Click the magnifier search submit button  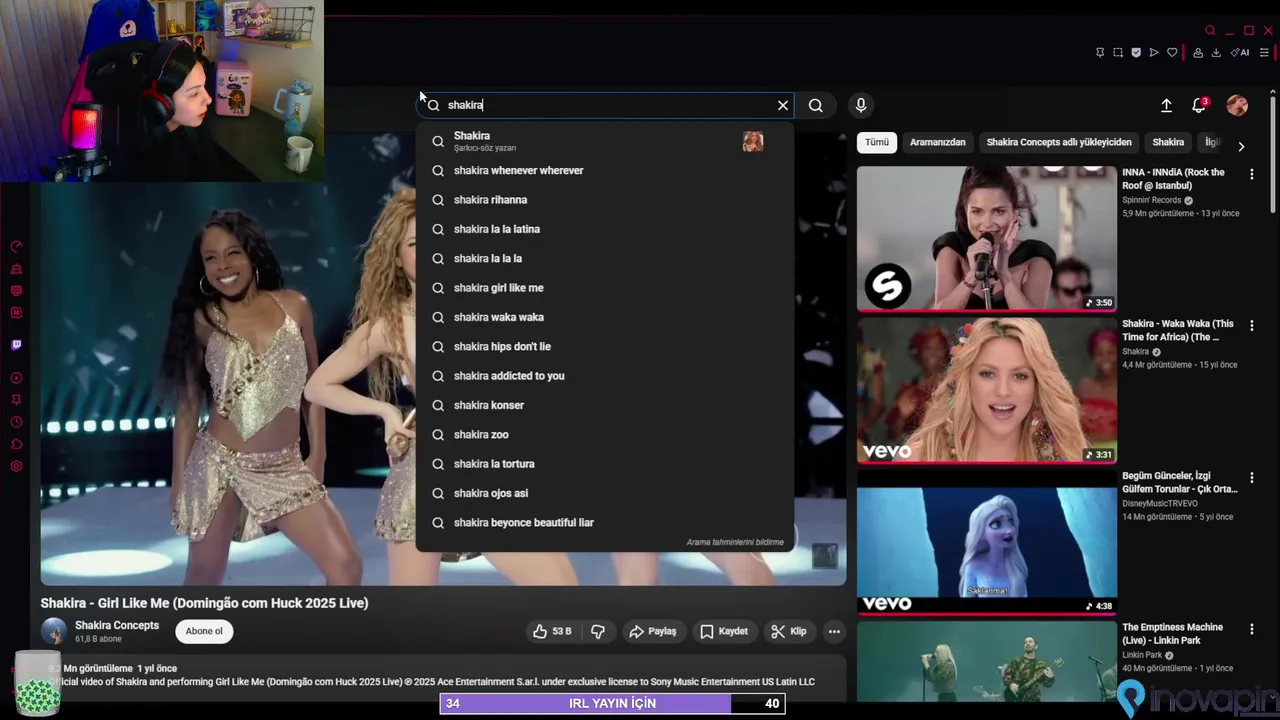click(816, 105)
